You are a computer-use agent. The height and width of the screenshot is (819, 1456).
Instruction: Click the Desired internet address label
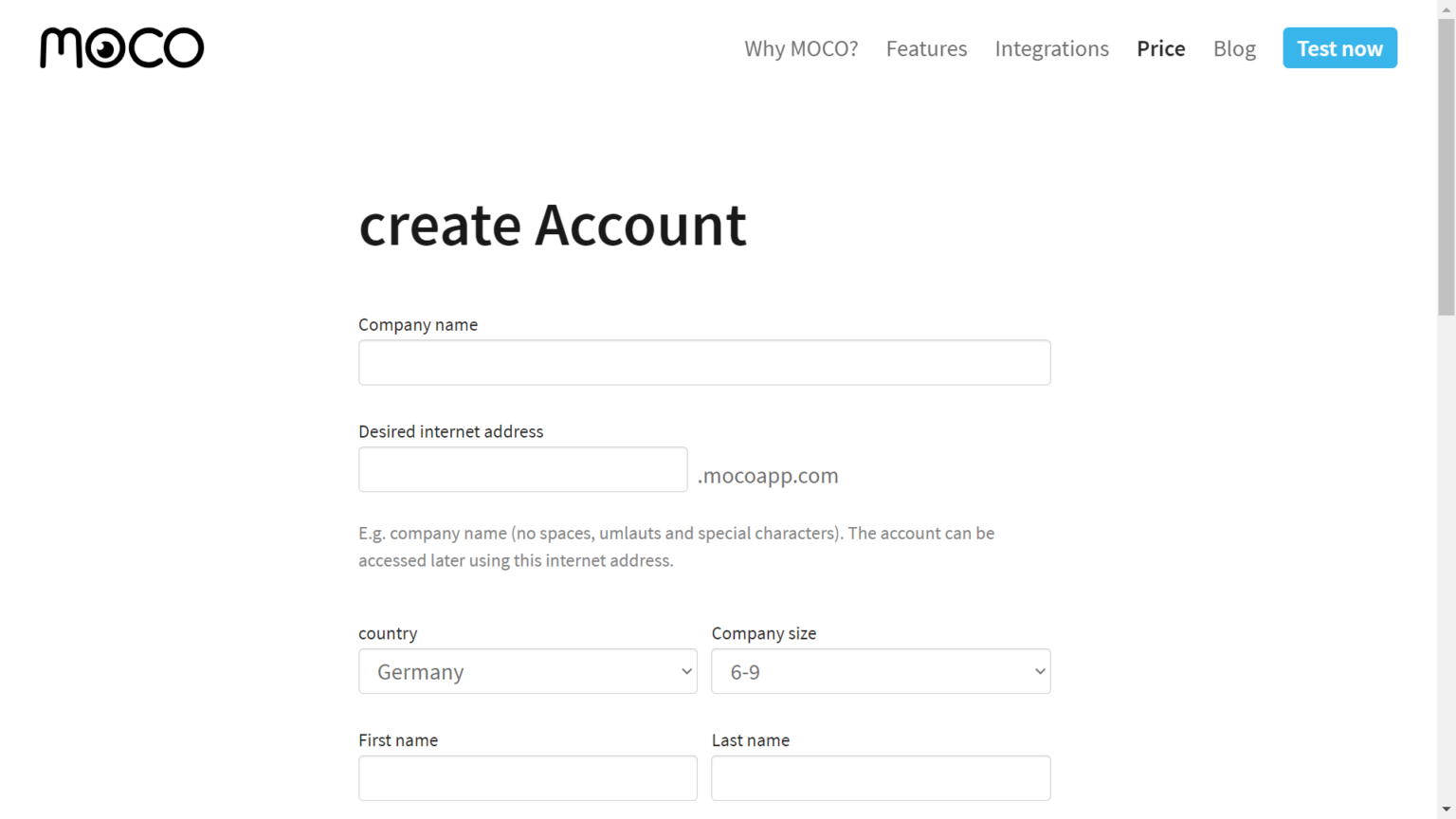(x=451, y=431)
